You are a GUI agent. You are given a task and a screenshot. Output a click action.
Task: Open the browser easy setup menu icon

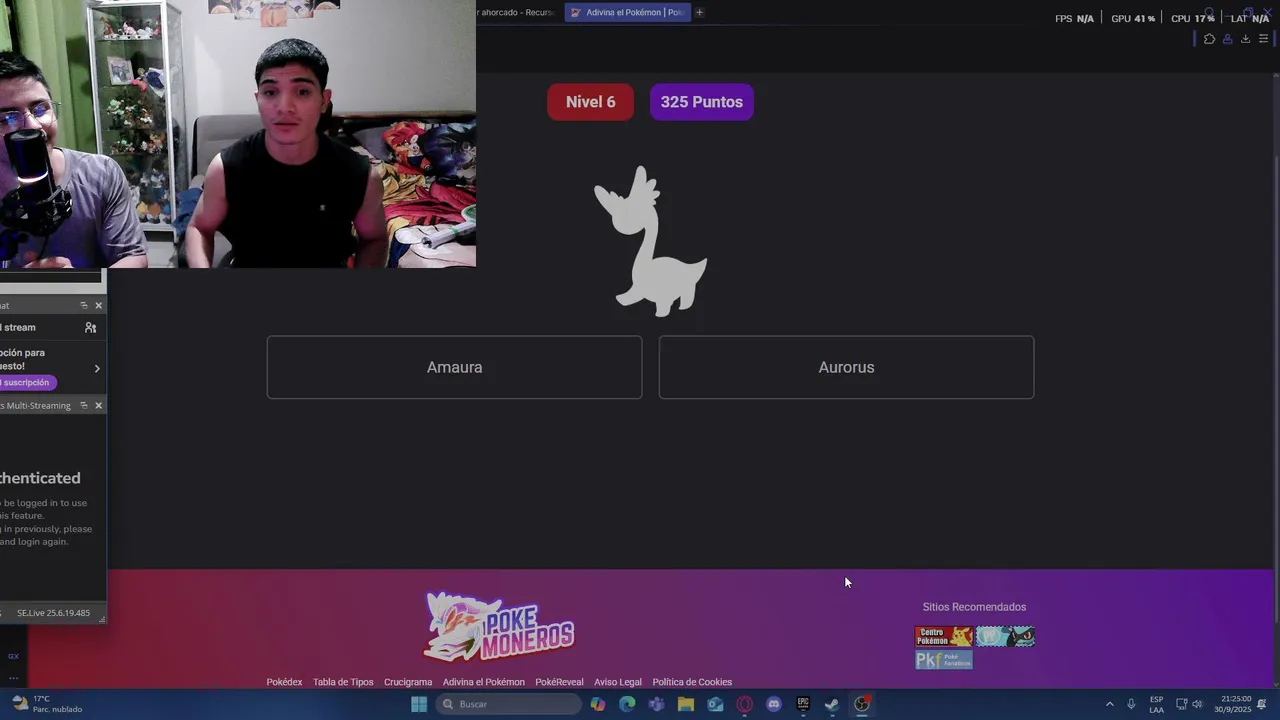[x=1263, y=39]
